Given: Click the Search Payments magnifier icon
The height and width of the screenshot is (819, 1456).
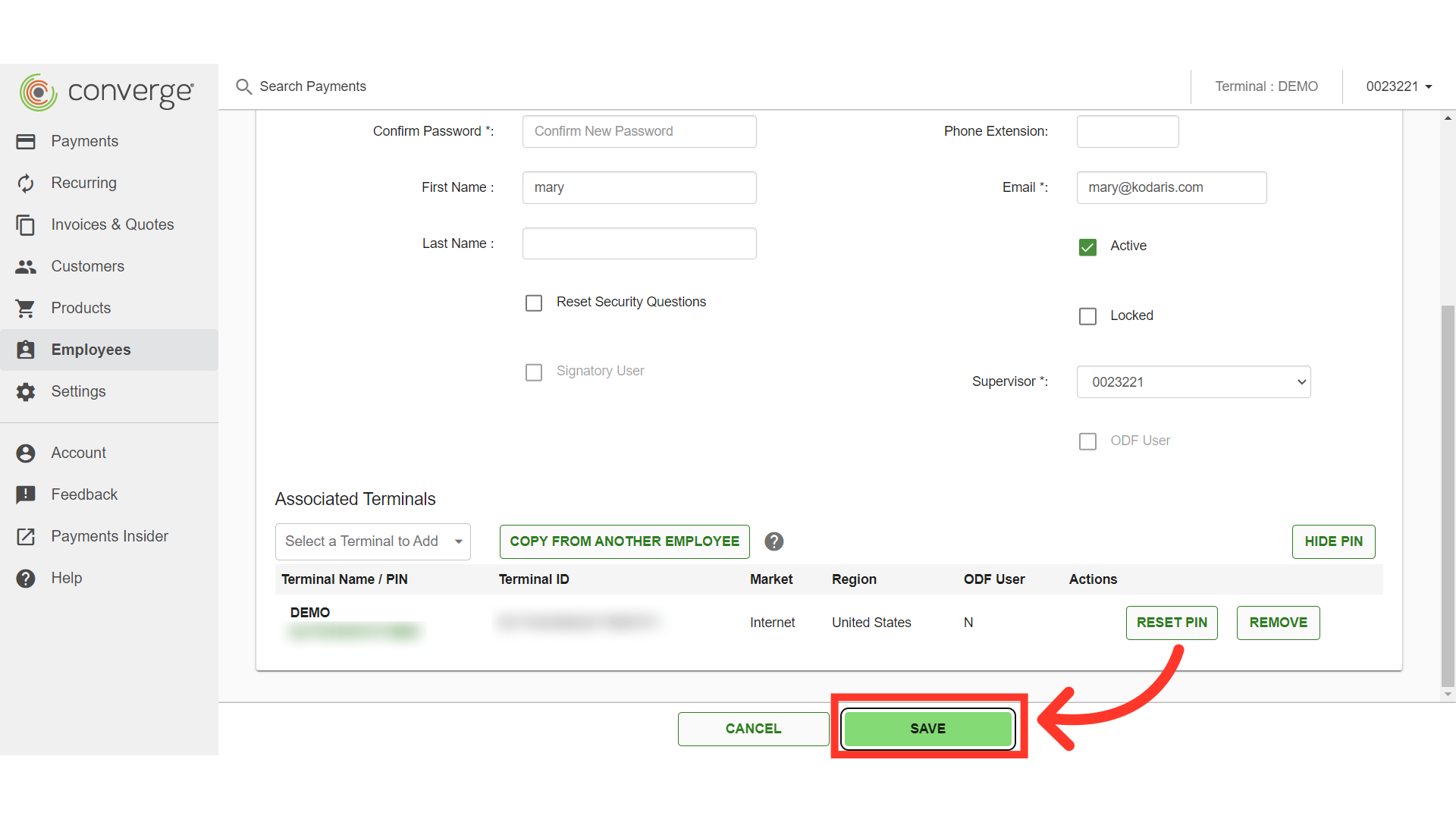Looking at the screenshot, I should click(243, 86).
